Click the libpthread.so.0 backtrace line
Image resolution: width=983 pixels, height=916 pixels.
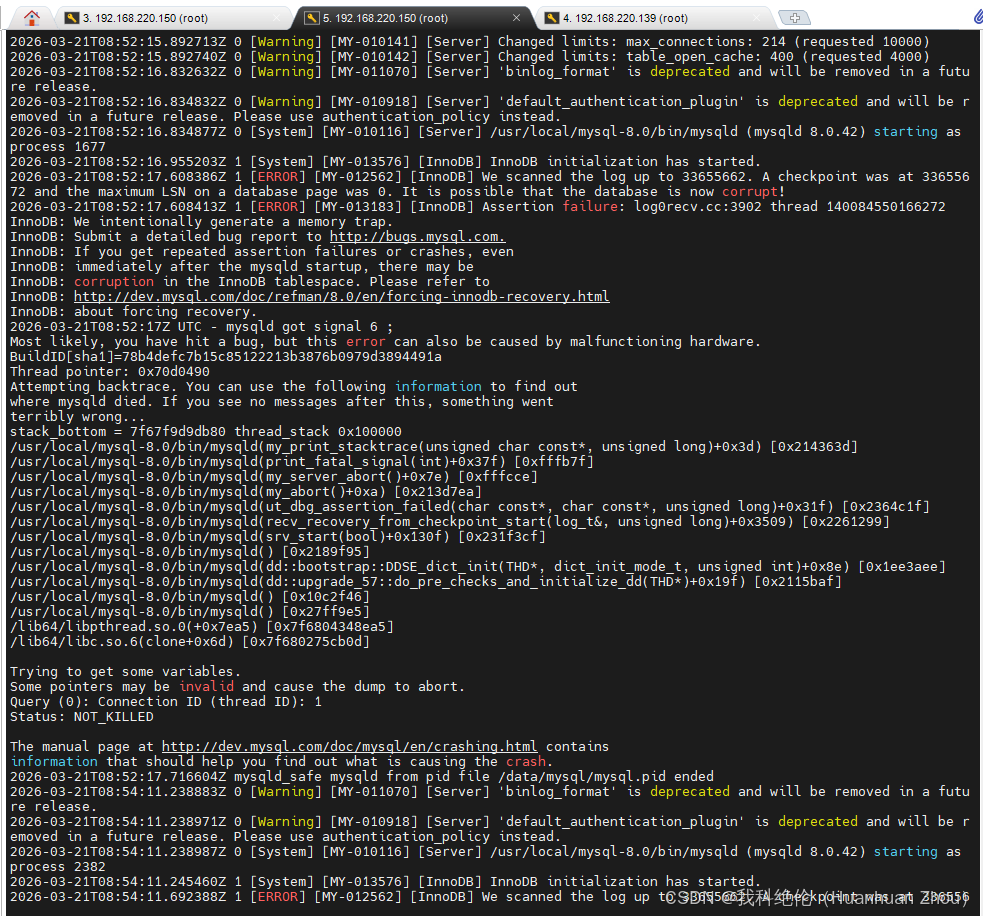pyautogui.click(x=202, y=627)
